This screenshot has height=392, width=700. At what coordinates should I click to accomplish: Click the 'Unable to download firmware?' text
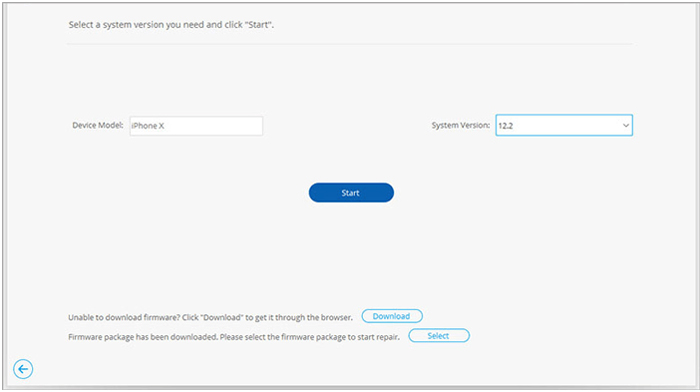[210, 317]
